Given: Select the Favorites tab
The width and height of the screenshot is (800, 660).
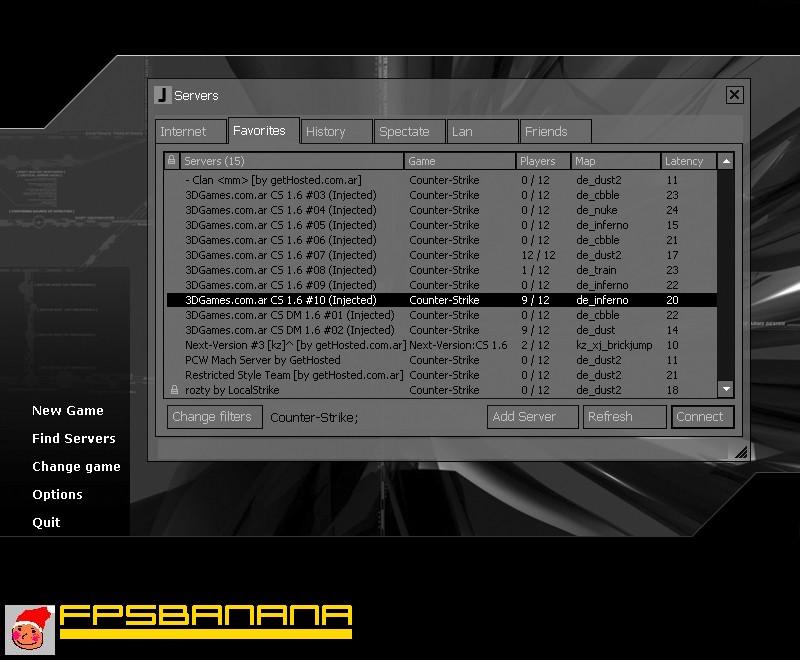Looking at the screenshot, I should click(x=263, y=131).
